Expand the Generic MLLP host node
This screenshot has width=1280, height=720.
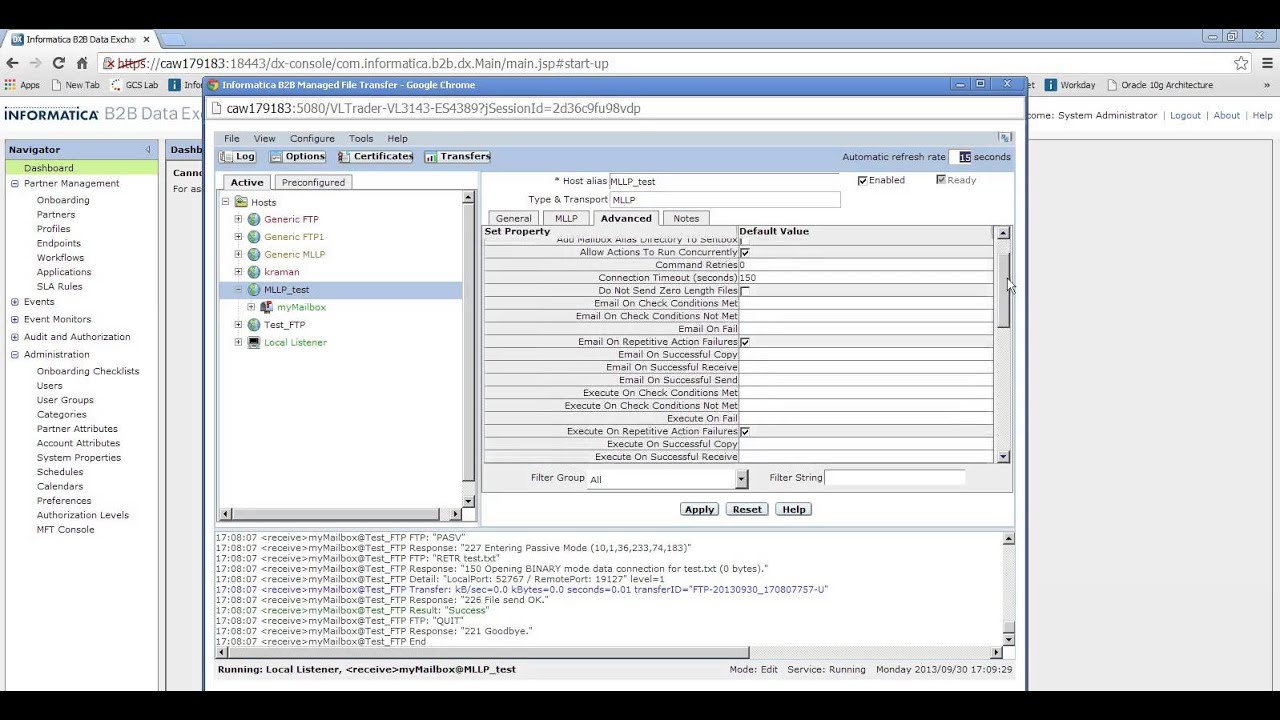238,254
